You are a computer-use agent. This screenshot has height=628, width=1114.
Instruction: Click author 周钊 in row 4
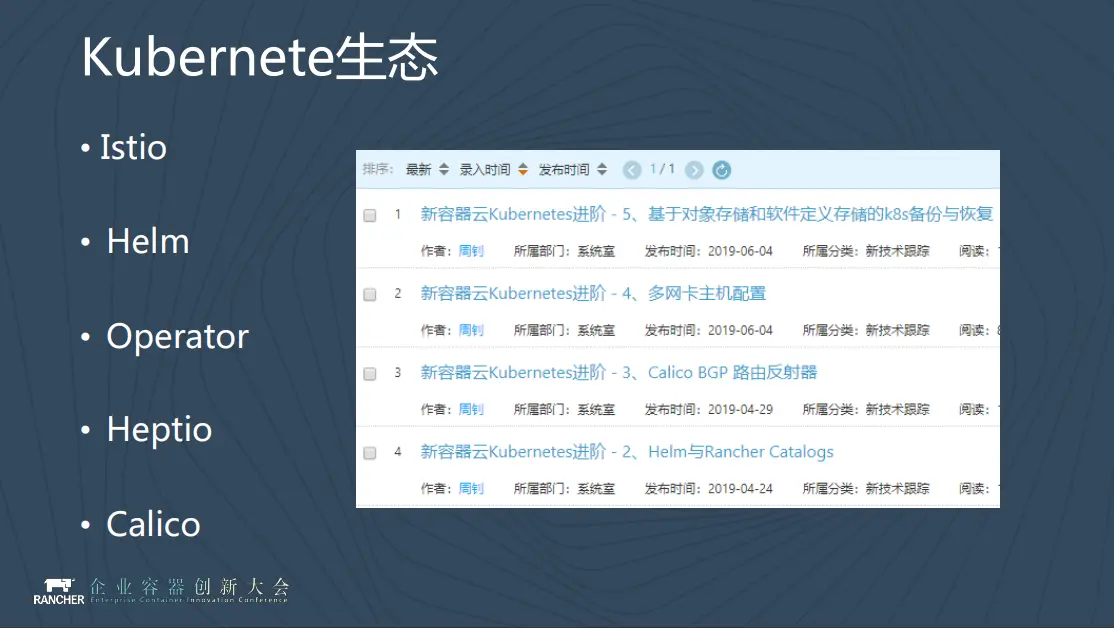[x=471, y=489]
